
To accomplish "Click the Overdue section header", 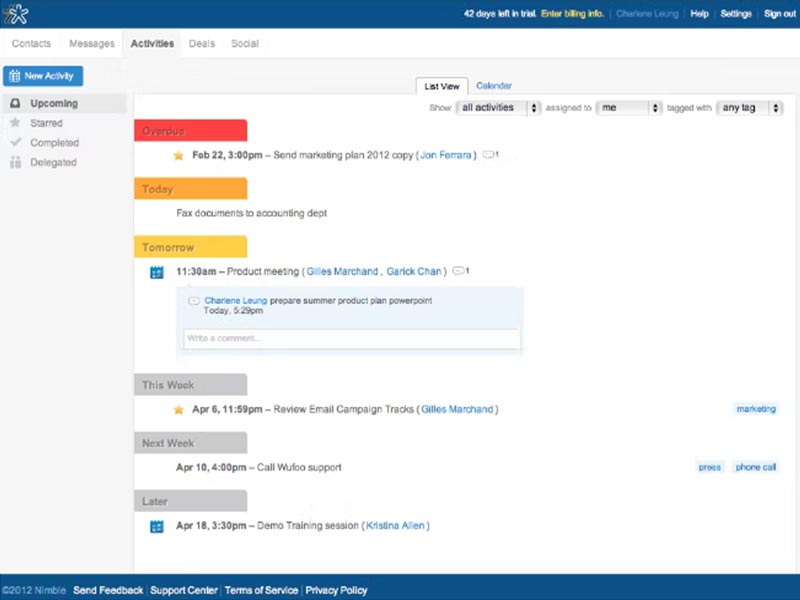I will coord(191,131).
